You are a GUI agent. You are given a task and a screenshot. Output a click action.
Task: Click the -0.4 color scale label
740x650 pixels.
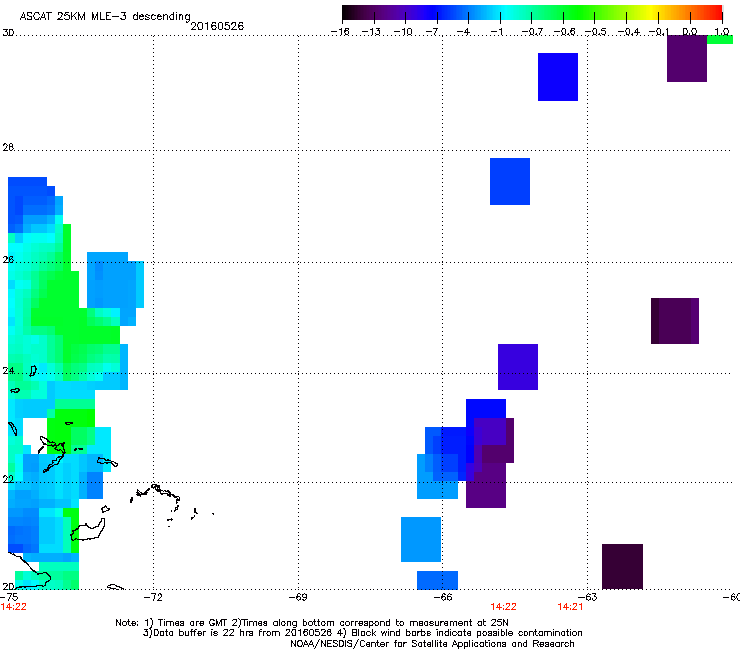629,32
